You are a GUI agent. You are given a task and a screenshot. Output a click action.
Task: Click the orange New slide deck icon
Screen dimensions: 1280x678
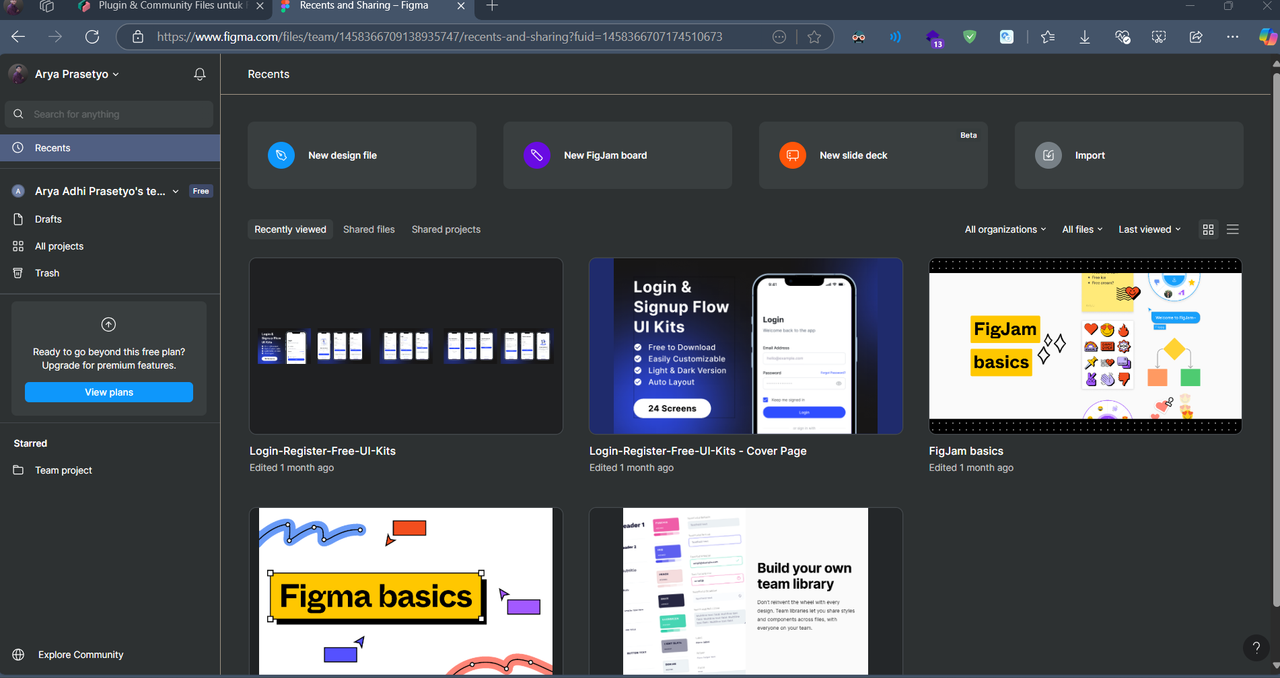(x=793, y=155)
